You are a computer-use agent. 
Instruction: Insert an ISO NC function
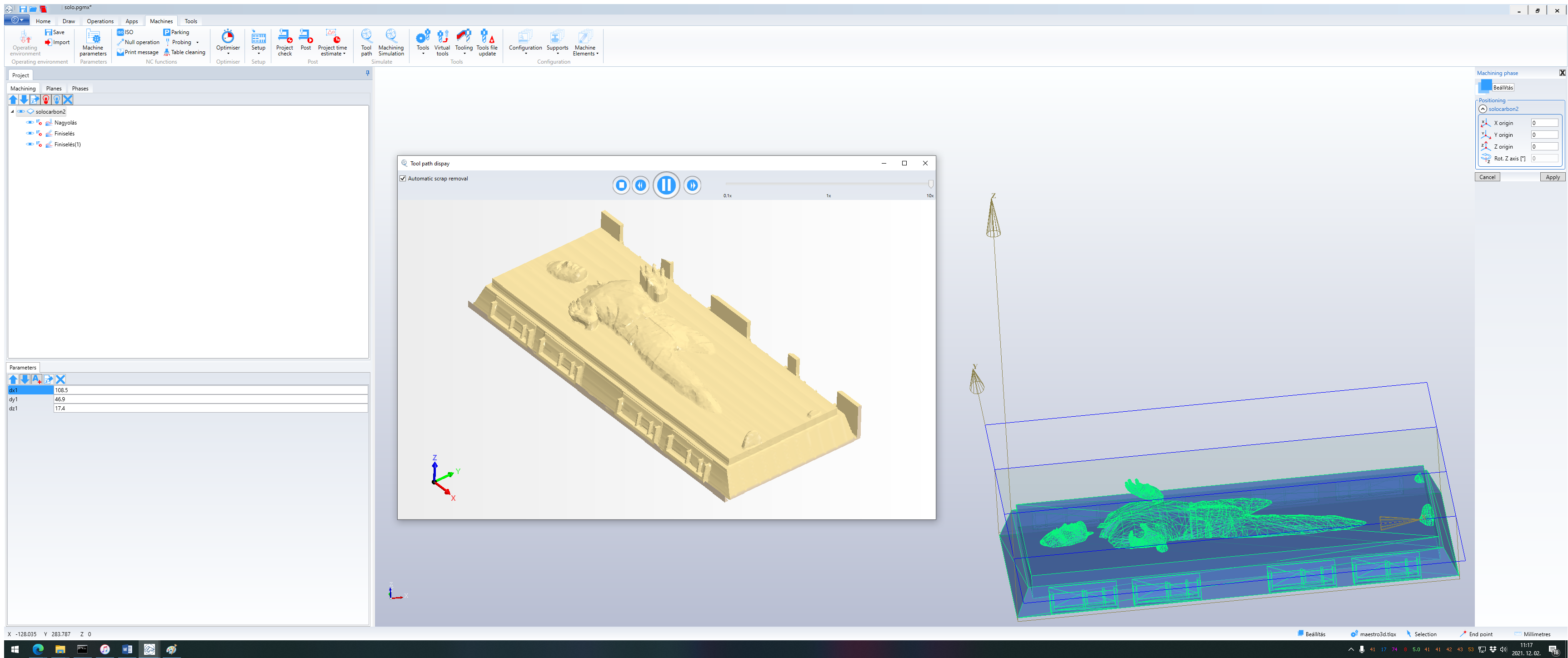(125, 32)
